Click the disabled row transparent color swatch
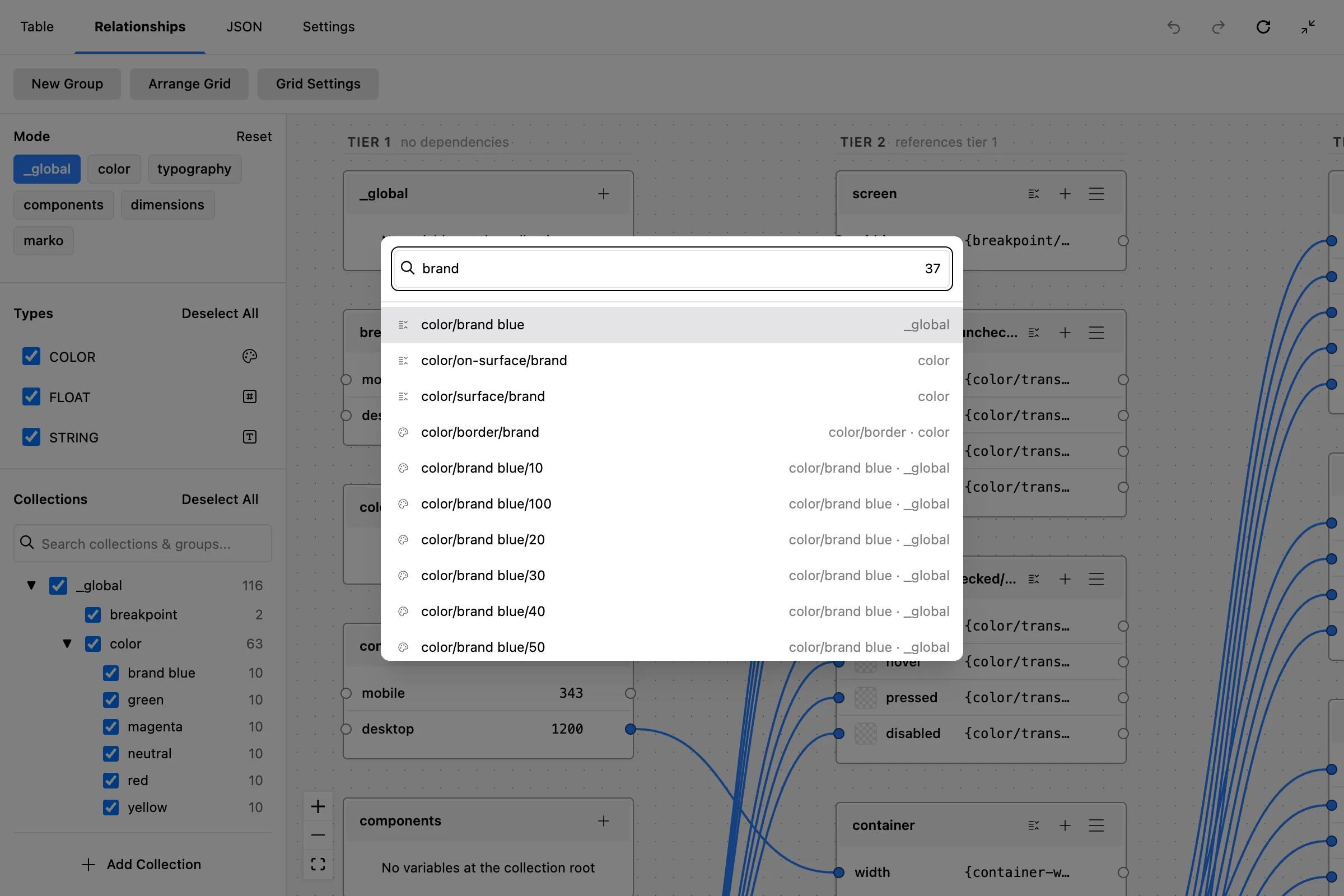The image size is (1344, 896). [x=866, y=734]
